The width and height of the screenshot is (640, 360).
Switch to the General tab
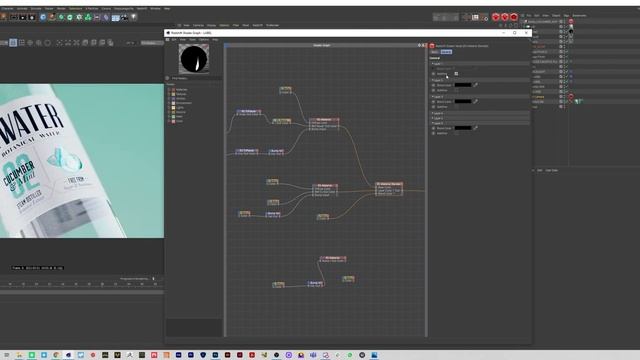click(x=446, y=52)
